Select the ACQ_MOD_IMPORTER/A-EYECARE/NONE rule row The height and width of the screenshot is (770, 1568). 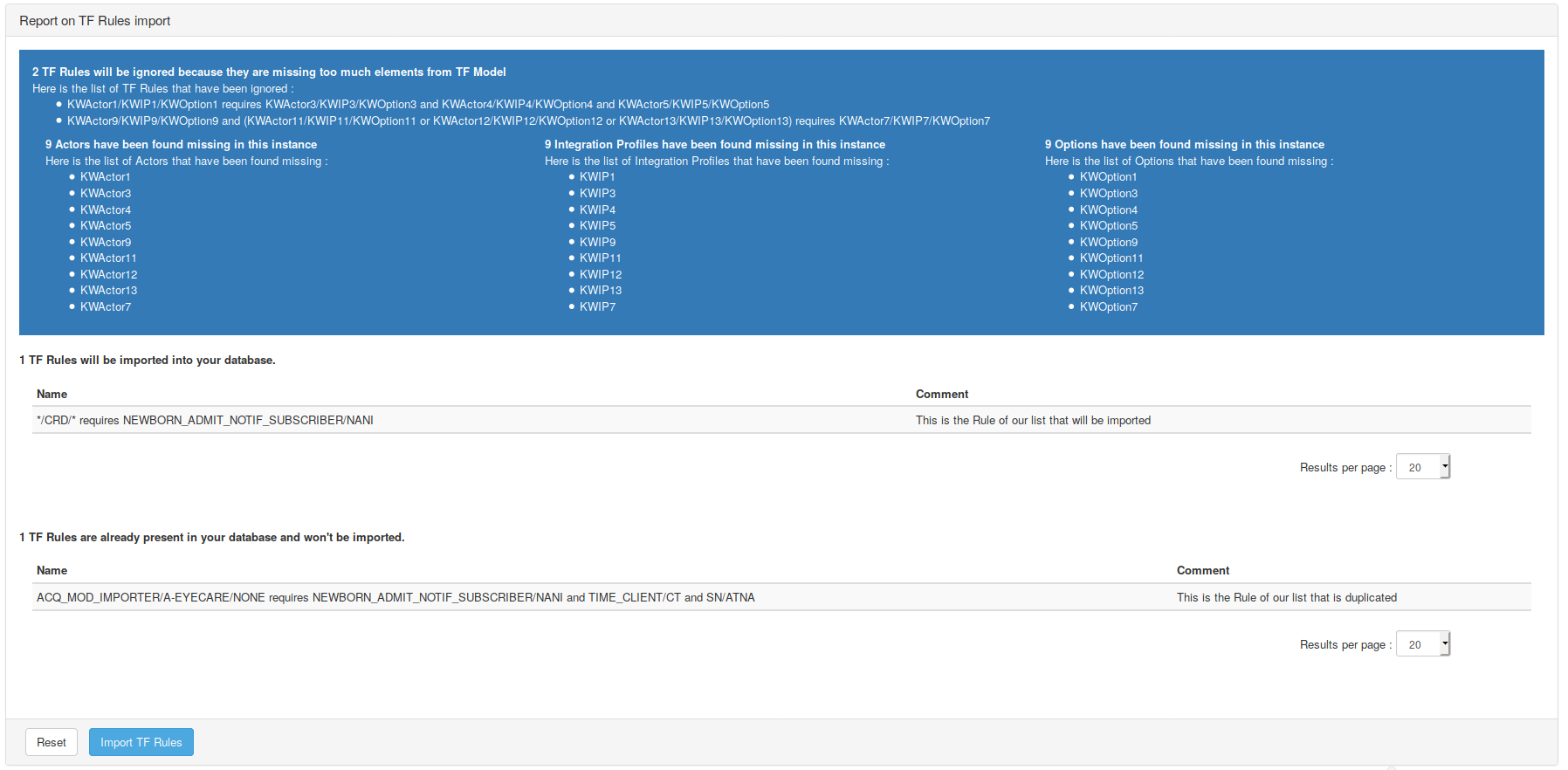(x=395, y=597)
